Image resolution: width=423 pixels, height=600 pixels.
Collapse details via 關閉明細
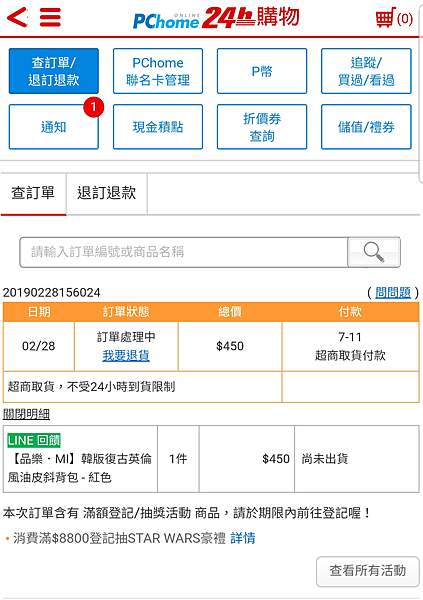[x=26, y=414]
